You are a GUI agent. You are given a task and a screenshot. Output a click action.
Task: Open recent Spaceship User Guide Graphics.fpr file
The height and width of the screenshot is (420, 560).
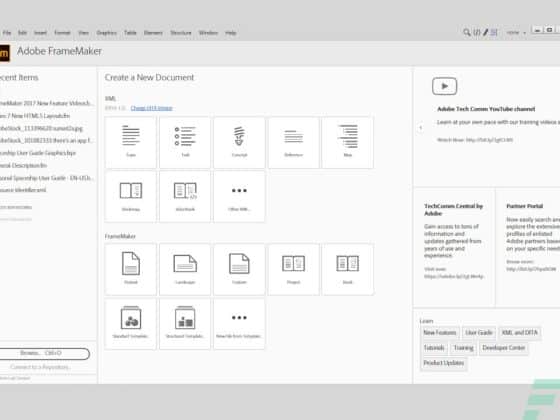pos(38,153)
